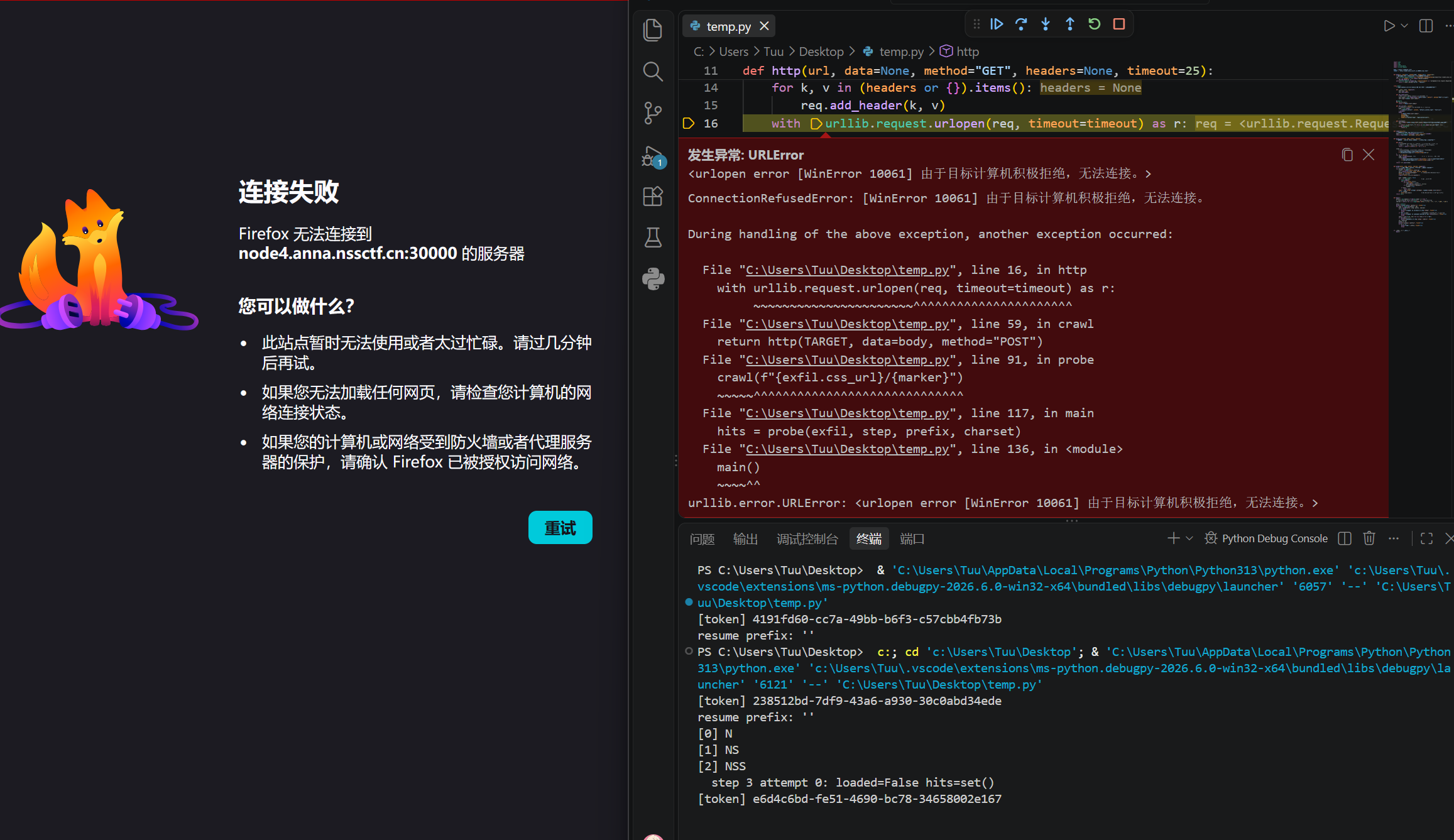Split the editor right

pyautogui.click(x=1426, y=26)
